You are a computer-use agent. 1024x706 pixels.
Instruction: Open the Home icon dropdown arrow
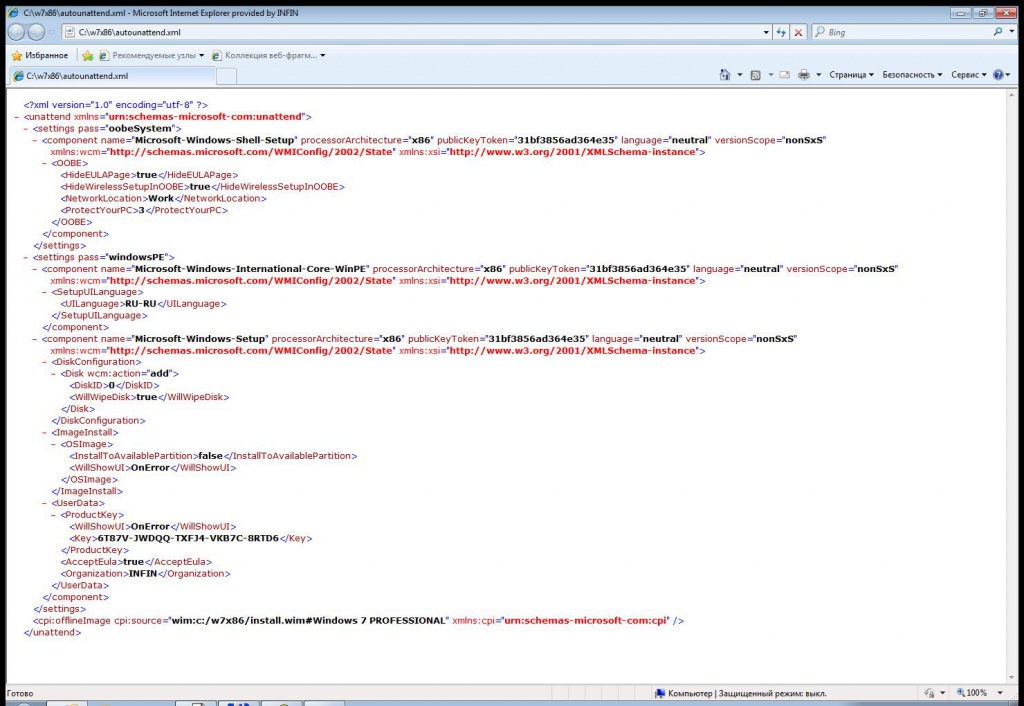pyautogui.click(x=740, y=75)
